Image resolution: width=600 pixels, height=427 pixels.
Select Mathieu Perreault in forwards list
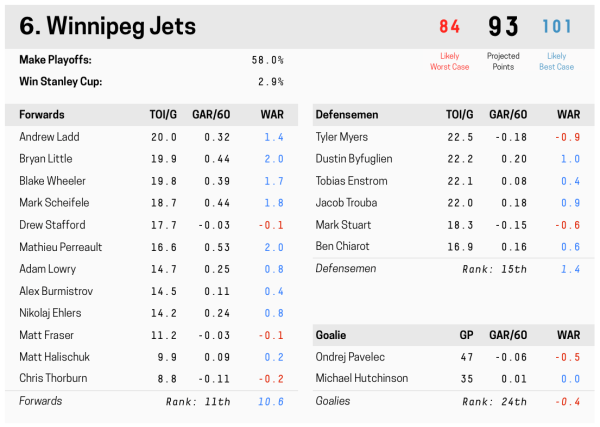click(x=59, y=247)
